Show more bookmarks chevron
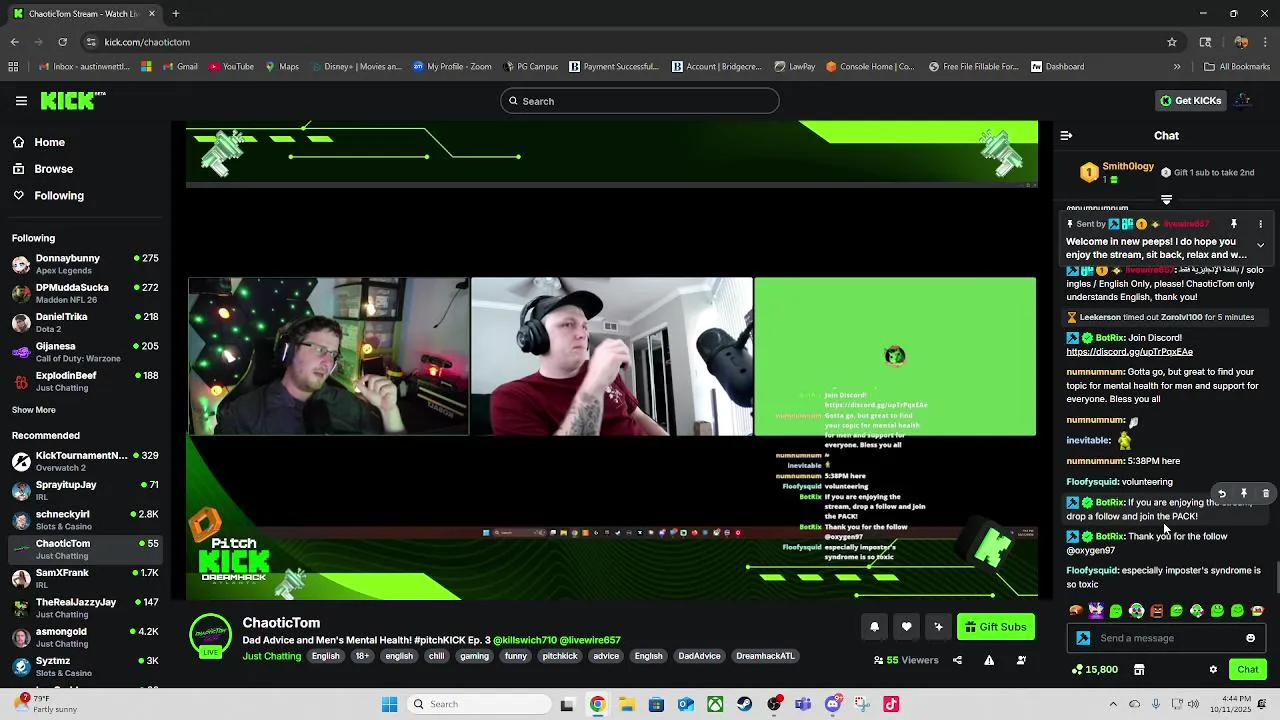This screenshot has height=720, width=1280. (1177, 67)
